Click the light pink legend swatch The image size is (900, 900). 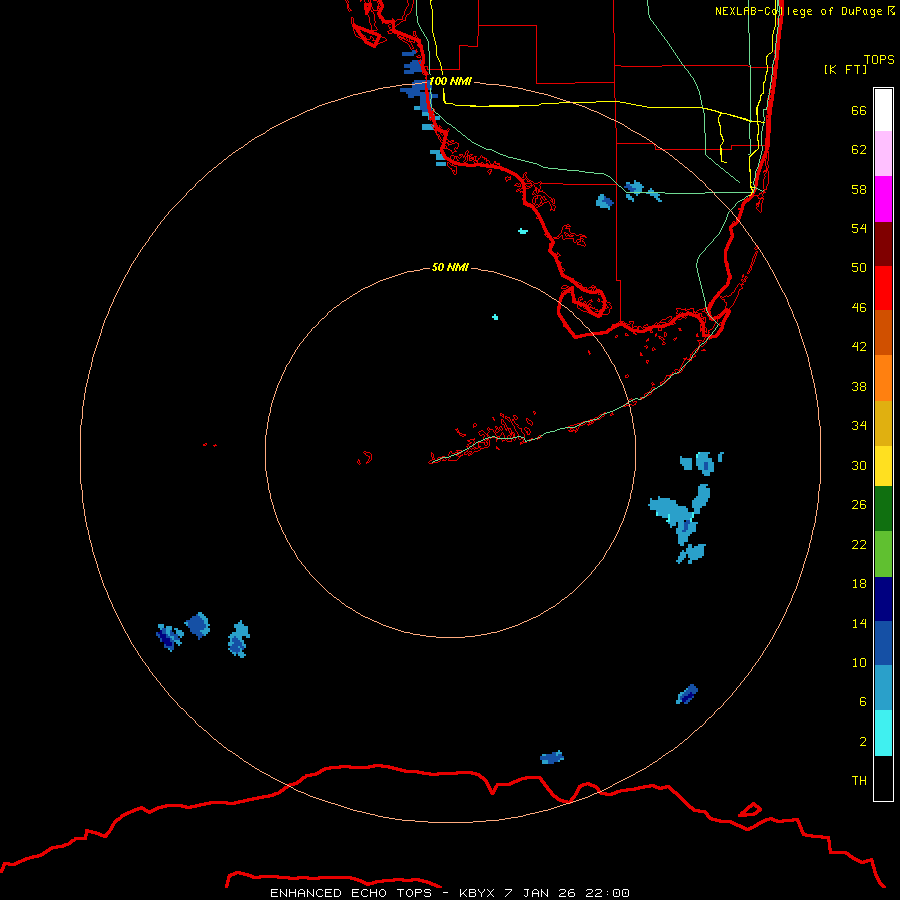pos(883,153)
